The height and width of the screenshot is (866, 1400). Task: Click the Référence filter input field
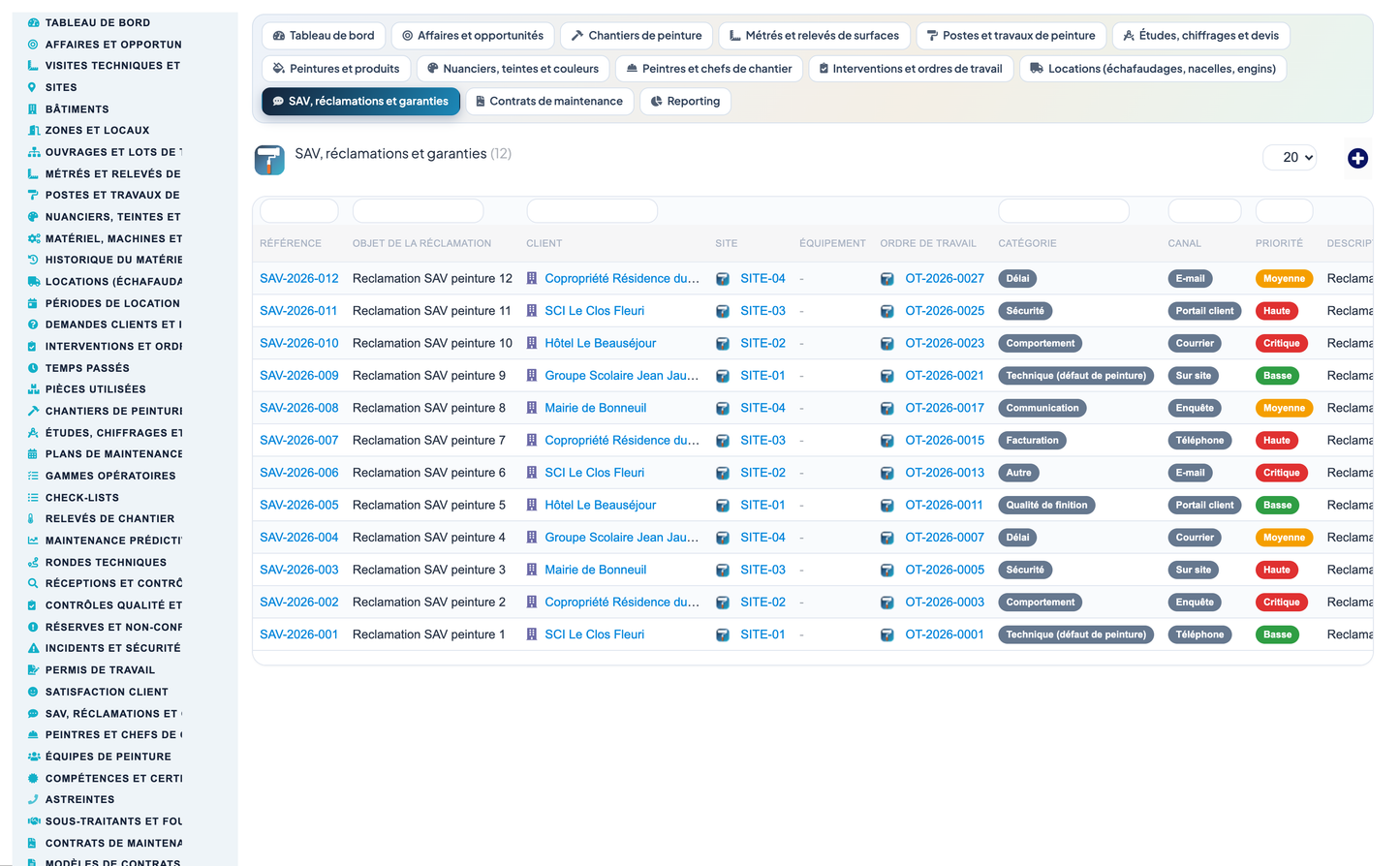(x=299, y=210)
